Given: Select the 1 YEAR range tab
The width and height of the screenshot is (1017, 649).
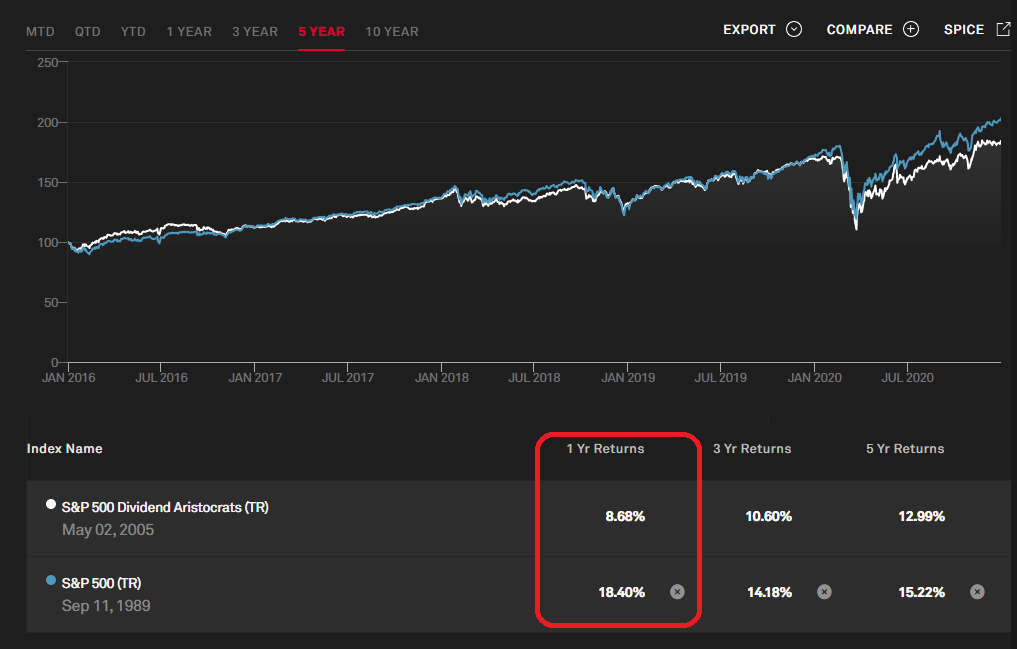Looking at the screenshot, I should pyautogui.click(x=189, y=32).
